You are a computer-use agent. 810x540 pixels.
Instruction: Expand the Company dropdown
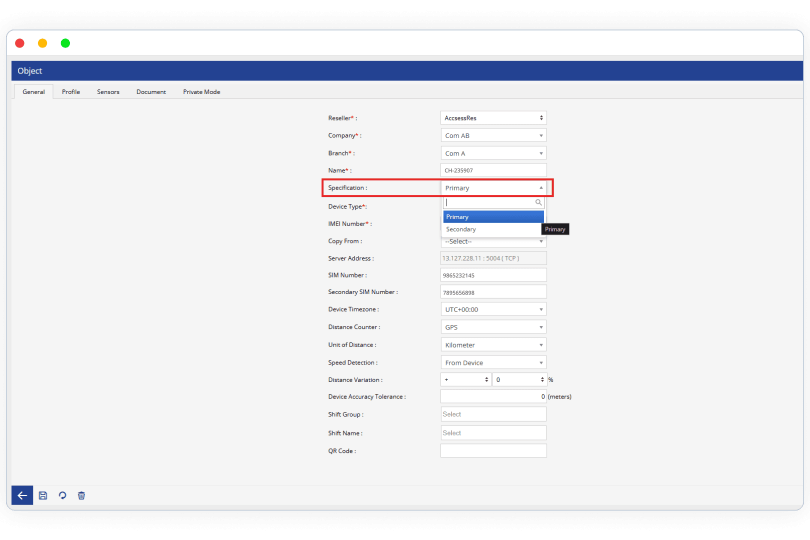coord(493,135)
